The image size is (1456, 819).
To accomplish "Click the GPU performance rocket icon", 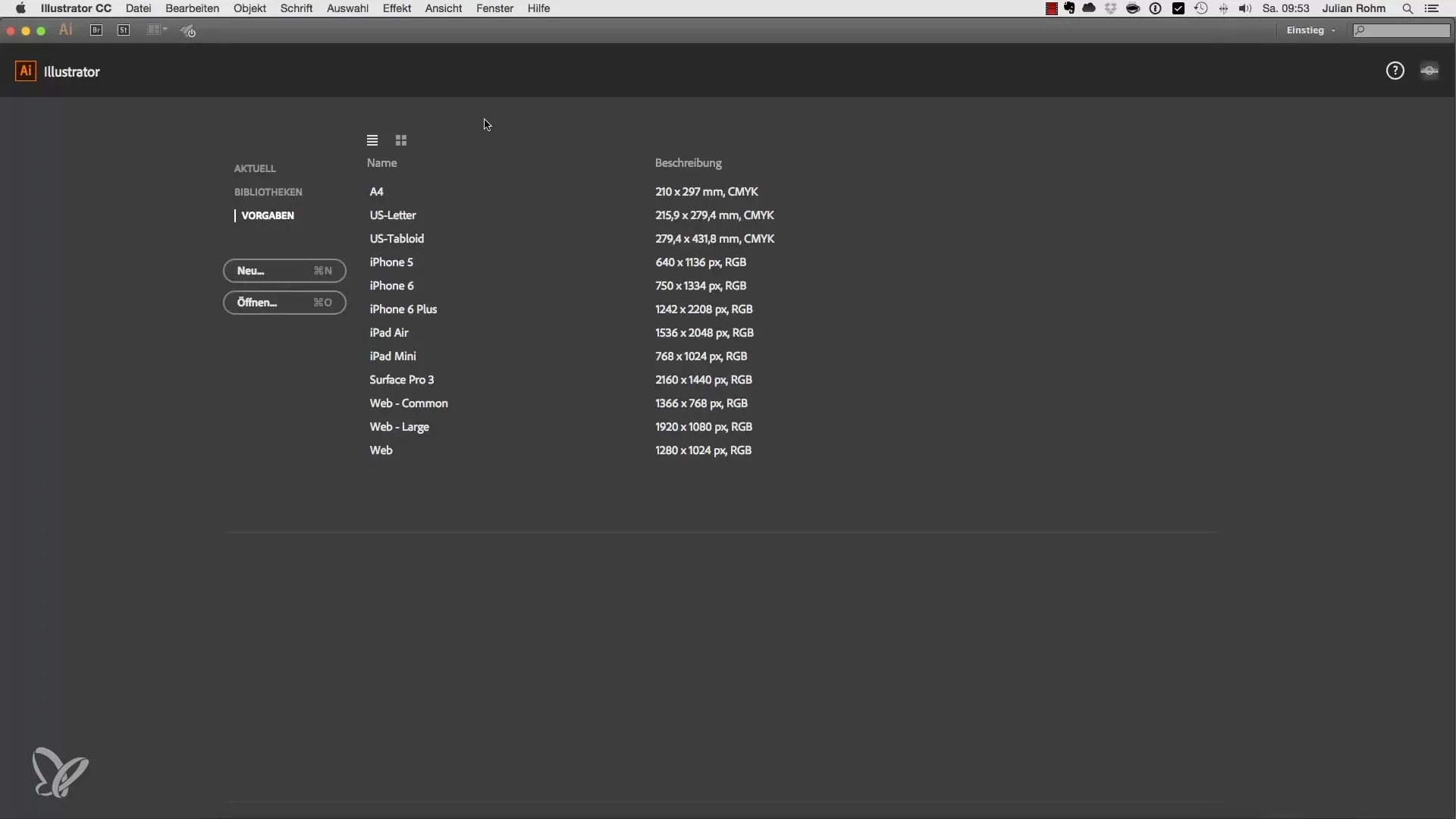I will [x=188, y=31].
